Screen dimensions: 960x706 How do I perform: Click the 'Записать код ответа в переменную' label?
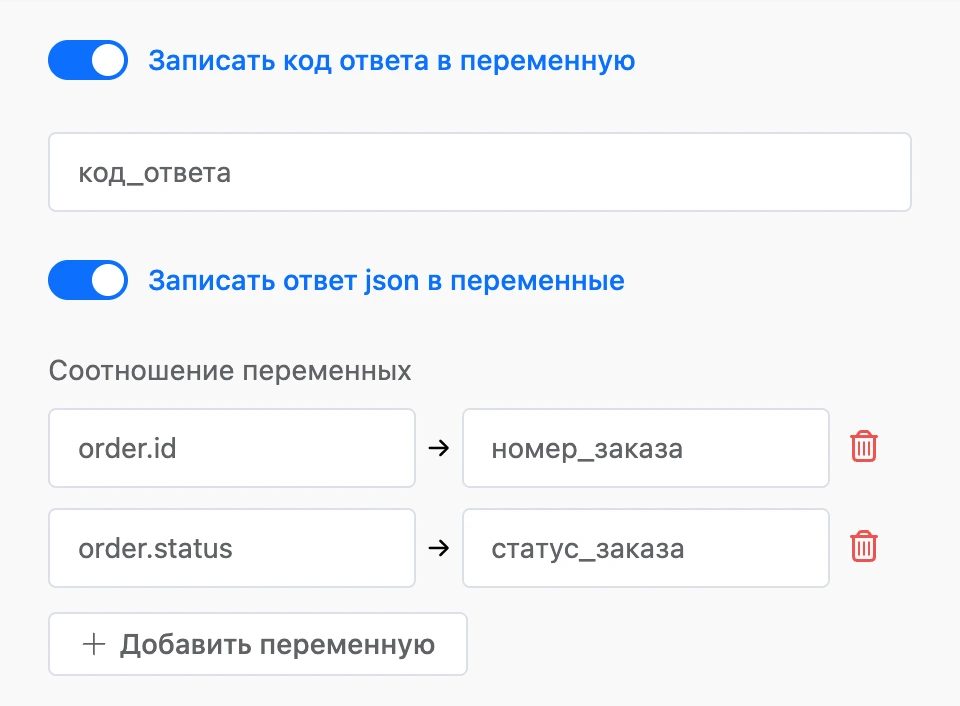click(x=392, y=61)
